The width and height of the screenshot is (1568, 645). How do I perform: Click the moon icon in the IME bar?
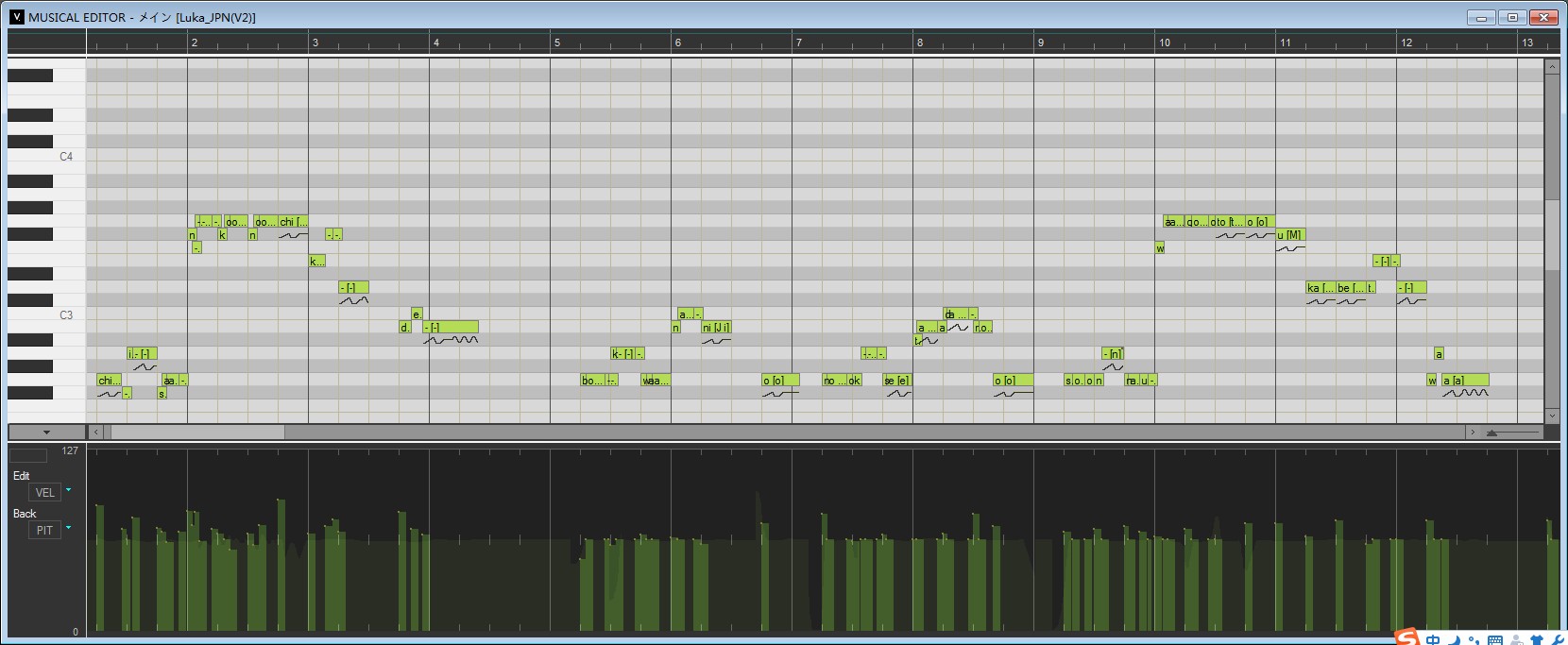point(1455,640)
